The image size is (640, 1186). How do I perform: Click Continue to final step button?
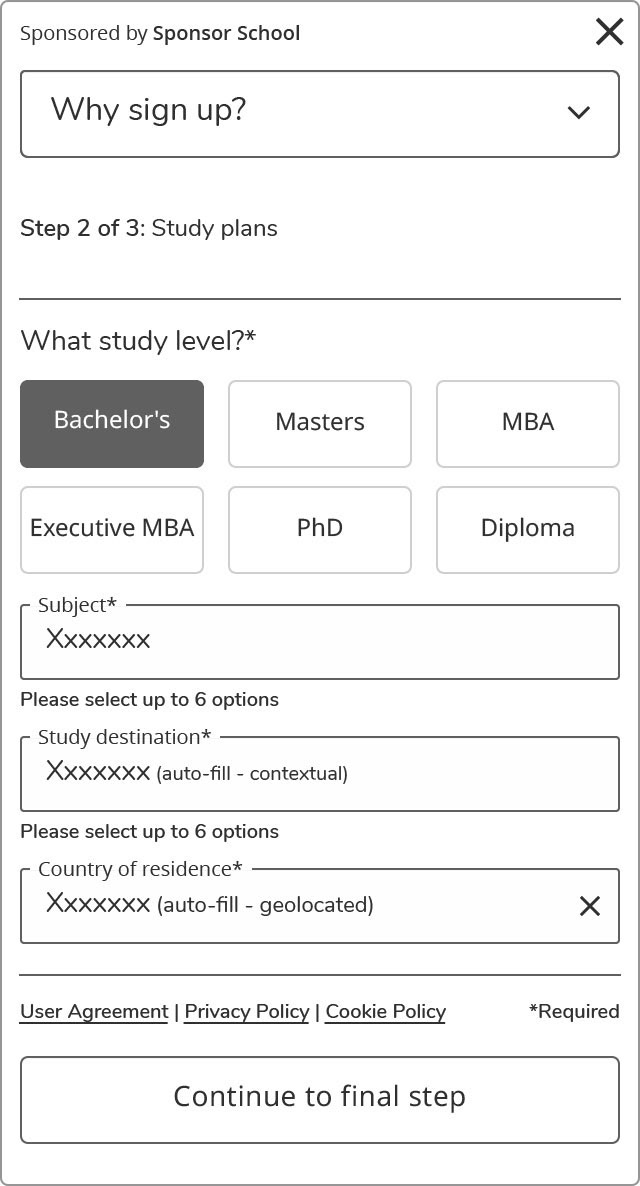coord(319,1100)
